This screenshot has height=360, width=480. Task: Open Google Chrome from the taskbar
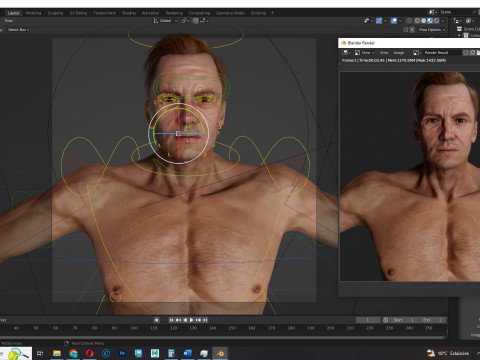tap(73, 353)
